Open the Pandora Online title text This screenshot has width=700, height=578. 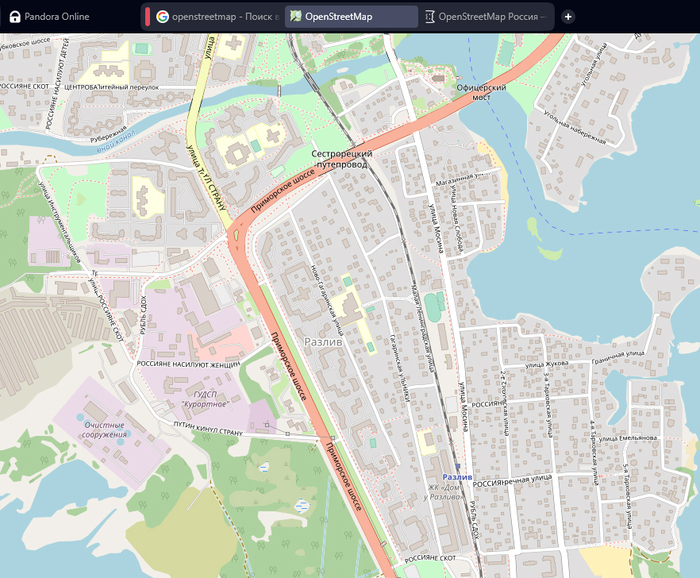57,17
